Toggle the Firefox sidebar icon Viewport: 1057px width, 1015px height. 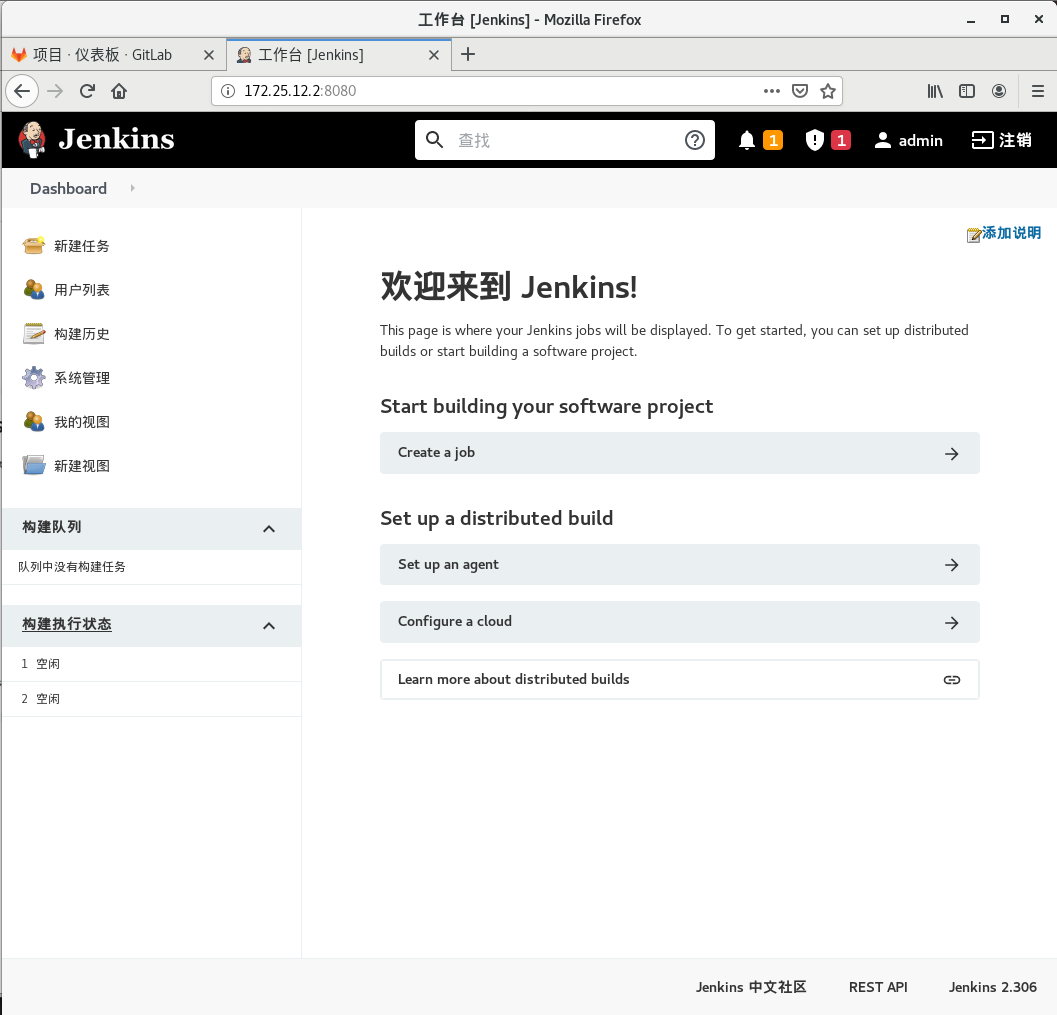click(x=967, y=91)
